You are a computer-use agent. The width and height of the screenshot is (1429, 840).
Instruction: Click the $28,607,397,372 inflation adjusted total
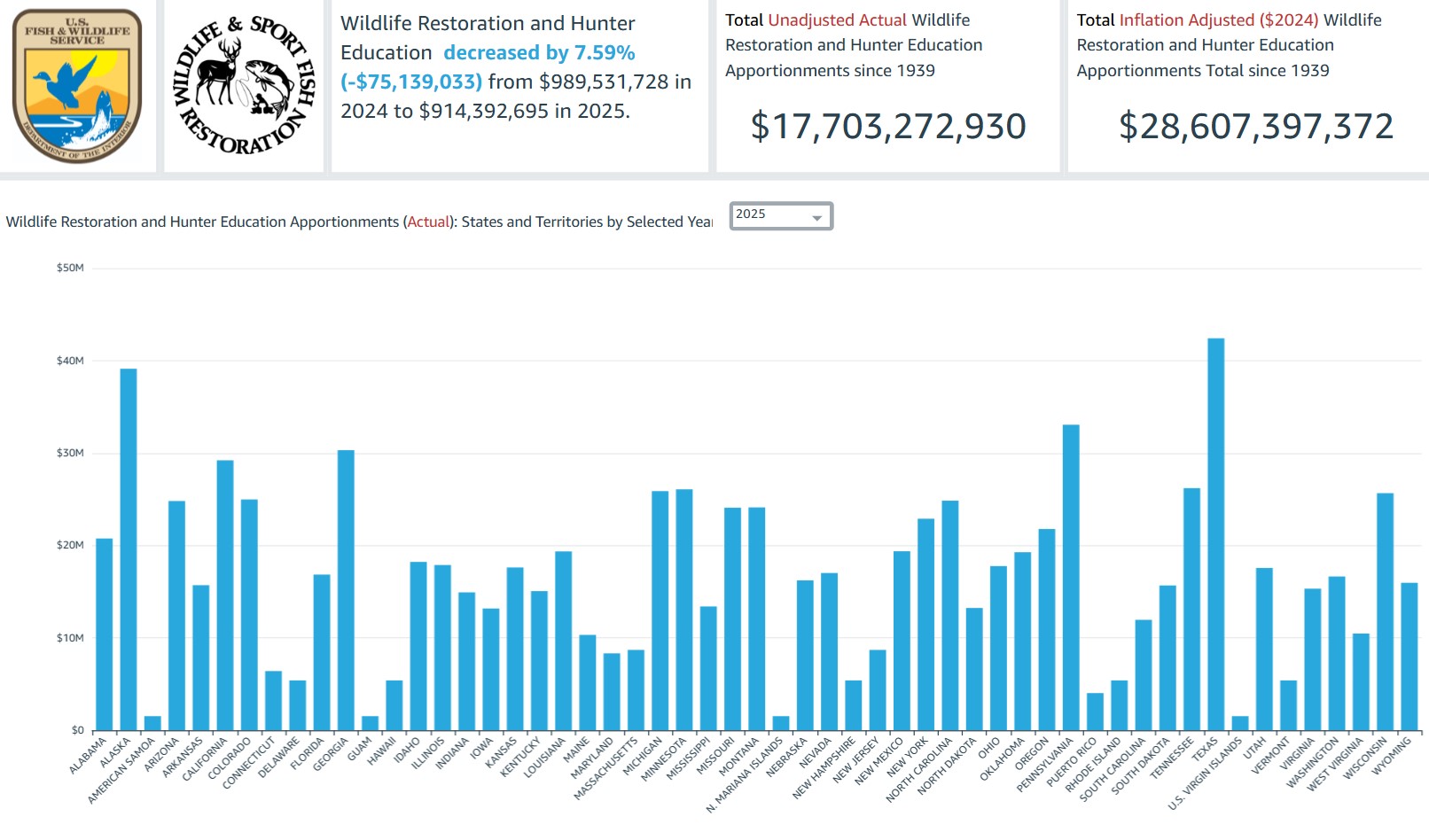[1256, 126]
